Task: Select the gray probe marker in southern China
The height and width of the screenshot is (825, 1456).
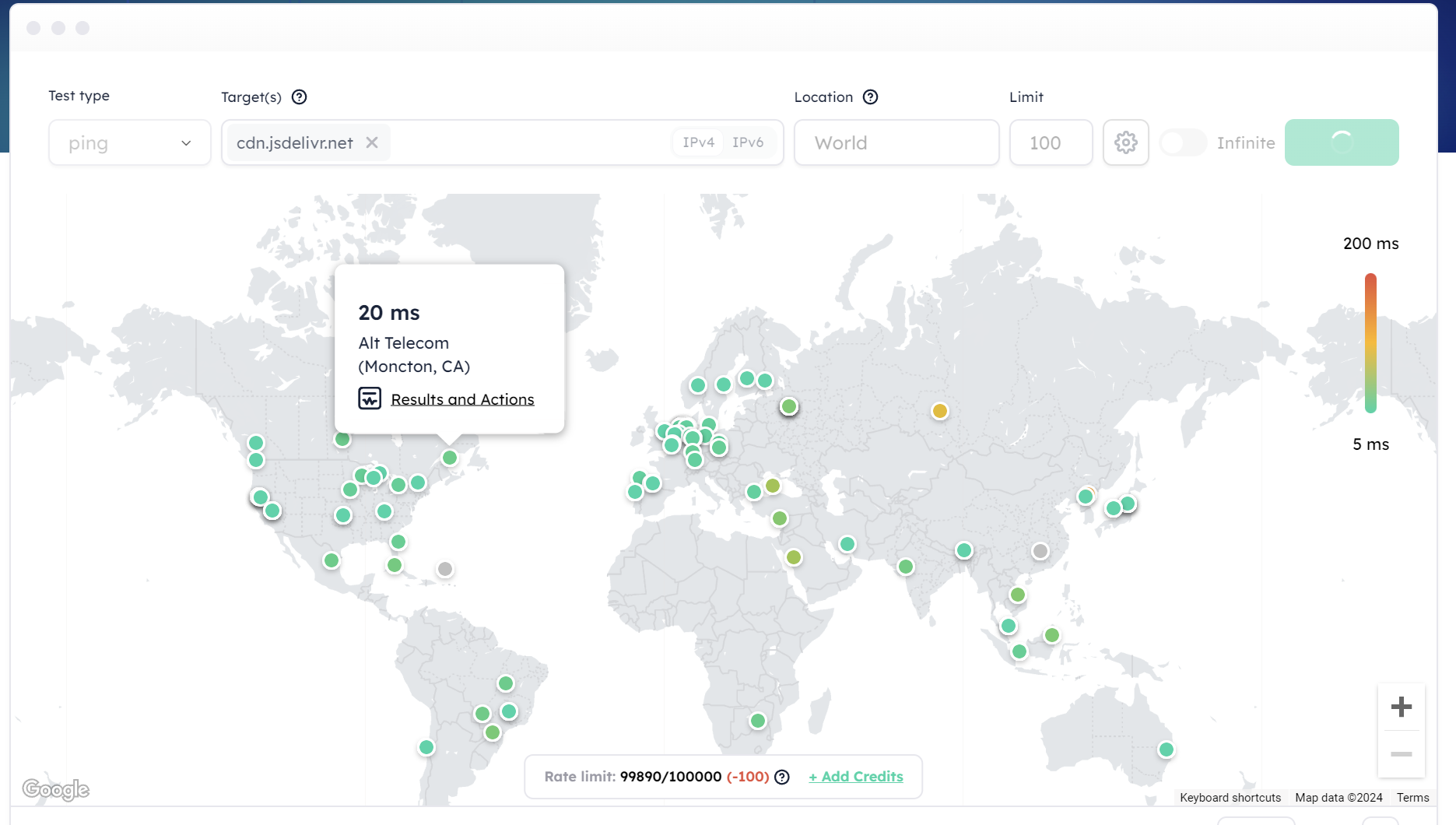Action: (1040, 551)
